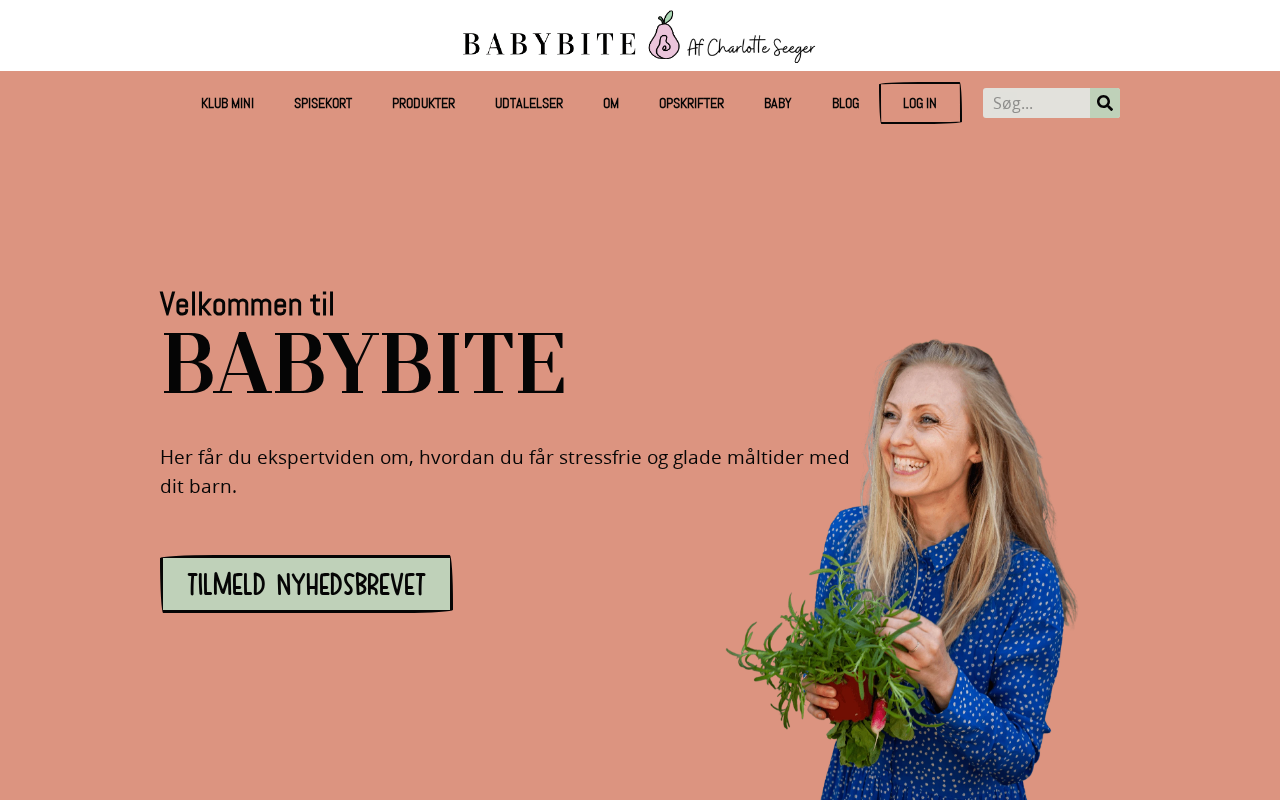The image size is (1280, 800).
Task: Open the Spisekort menu item
Action: pyautogui.click(x=323, y=103)
